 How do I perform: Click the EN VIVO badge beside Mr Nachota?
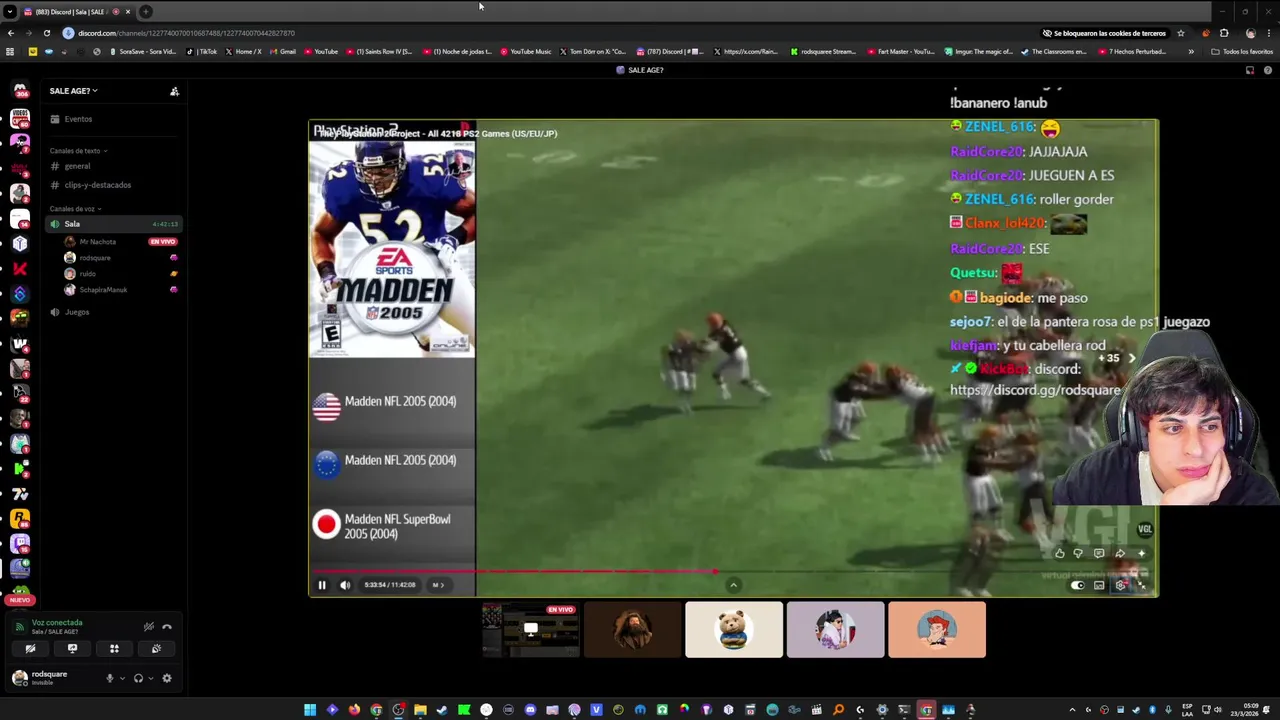(163, 242)
